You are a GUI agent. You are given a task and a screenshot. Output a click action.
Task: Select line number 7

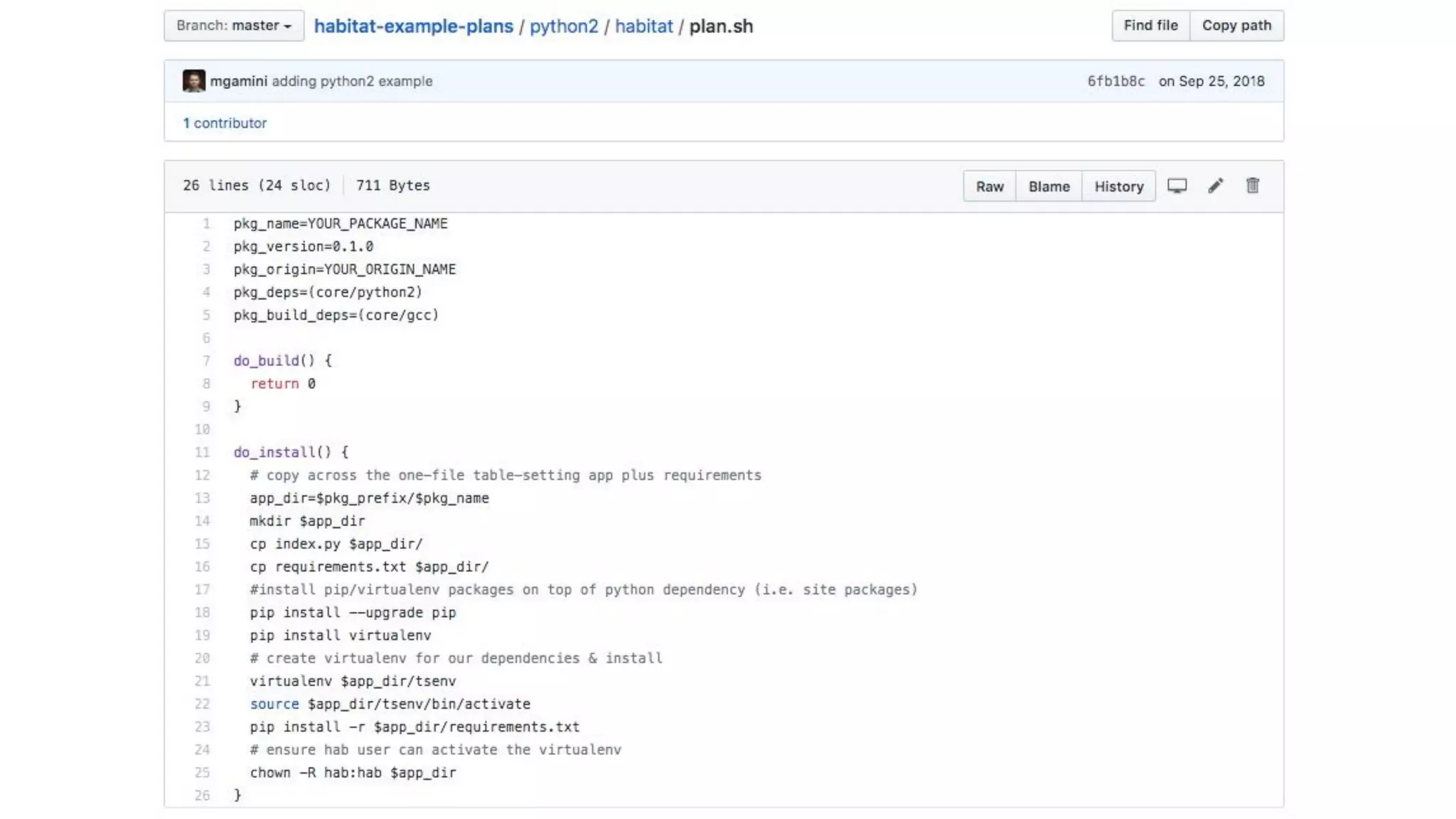point(206,360)
